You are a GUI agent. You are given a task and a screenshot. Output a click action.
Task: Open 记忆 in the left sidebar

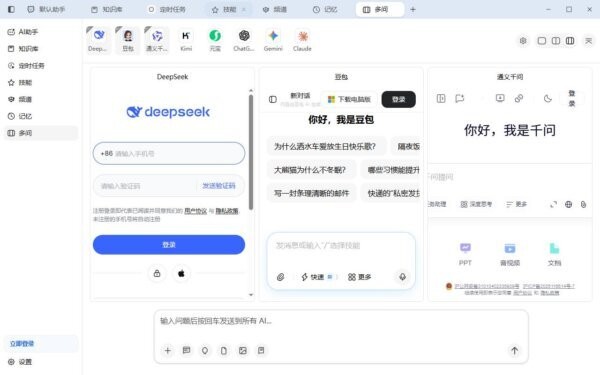click(x=41, y=116)
